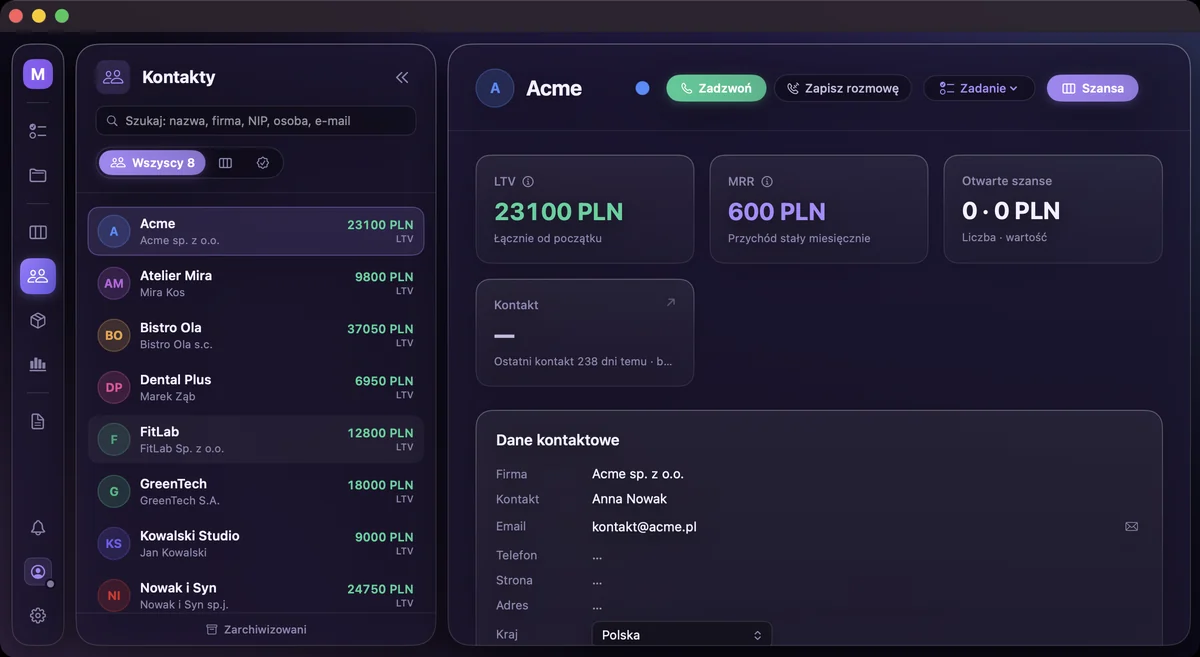1200x657 pixels.
Task: Select the Kowalski Studio contact row
Action: click(x=256, y=544)
